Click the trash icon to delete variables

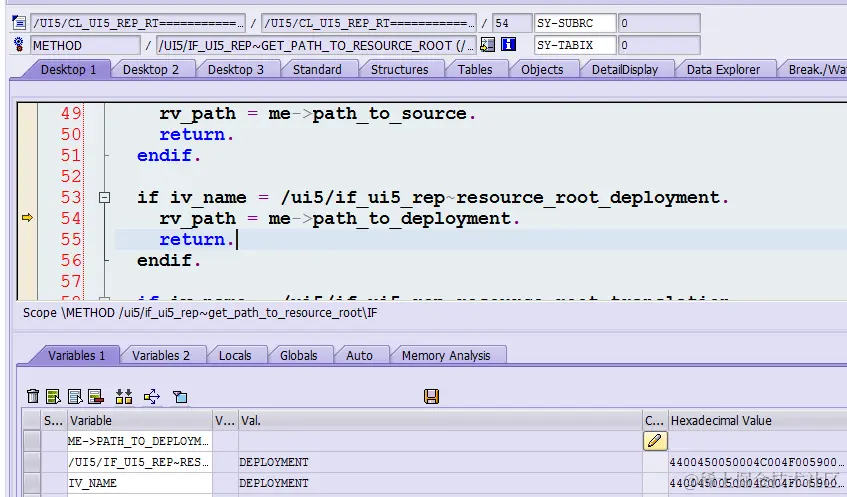tap(32, 397)
